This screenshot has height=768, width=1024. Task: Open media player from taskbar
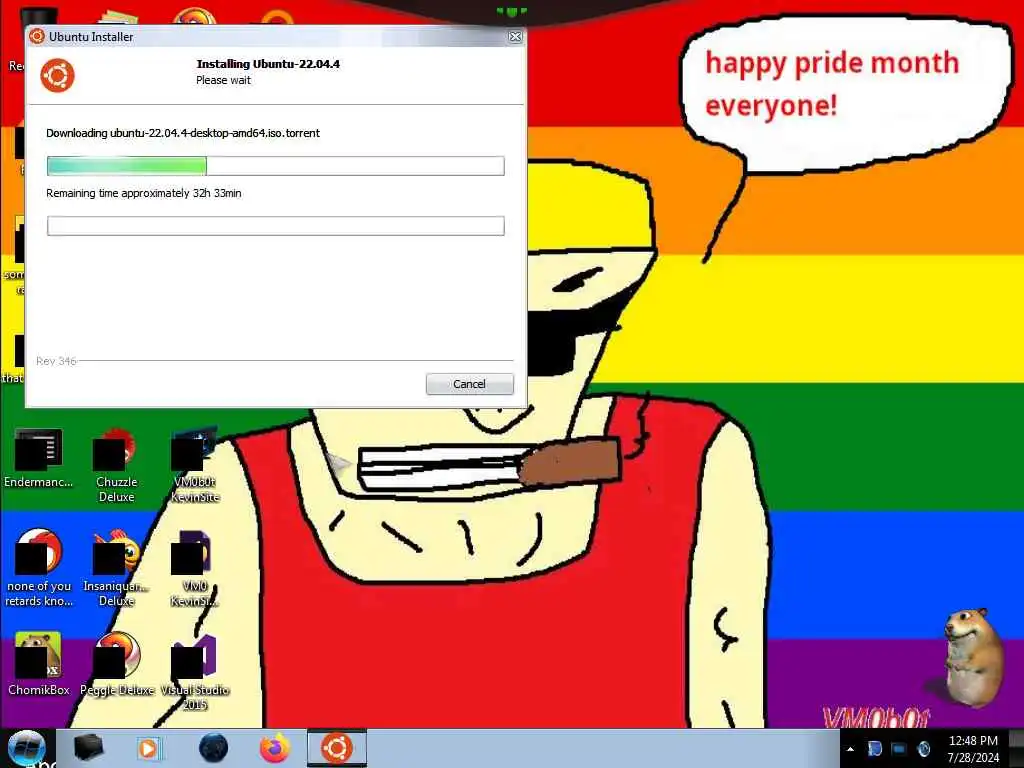click(x=148, y=748)
